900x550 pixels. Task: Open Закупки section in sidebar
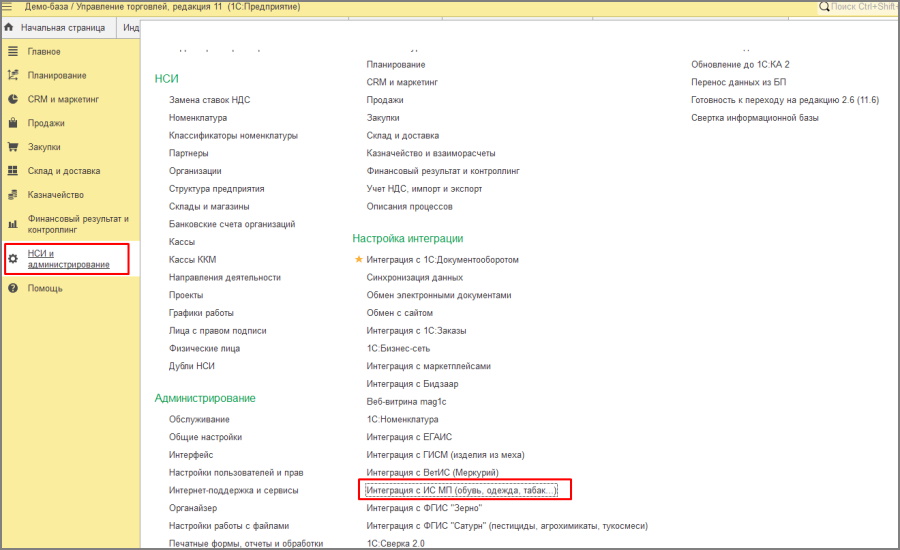point(44,147)
